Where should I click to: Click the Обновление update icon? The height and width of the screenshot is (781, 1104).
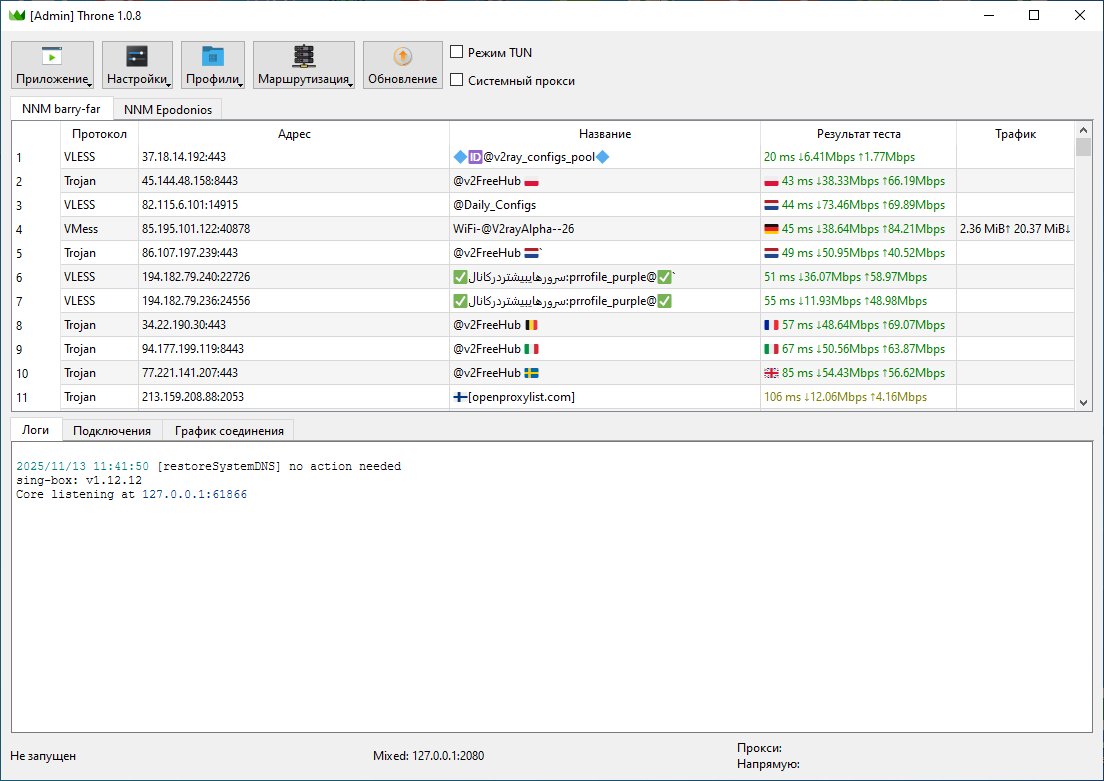pyautogui.click(x=402, y=57)
